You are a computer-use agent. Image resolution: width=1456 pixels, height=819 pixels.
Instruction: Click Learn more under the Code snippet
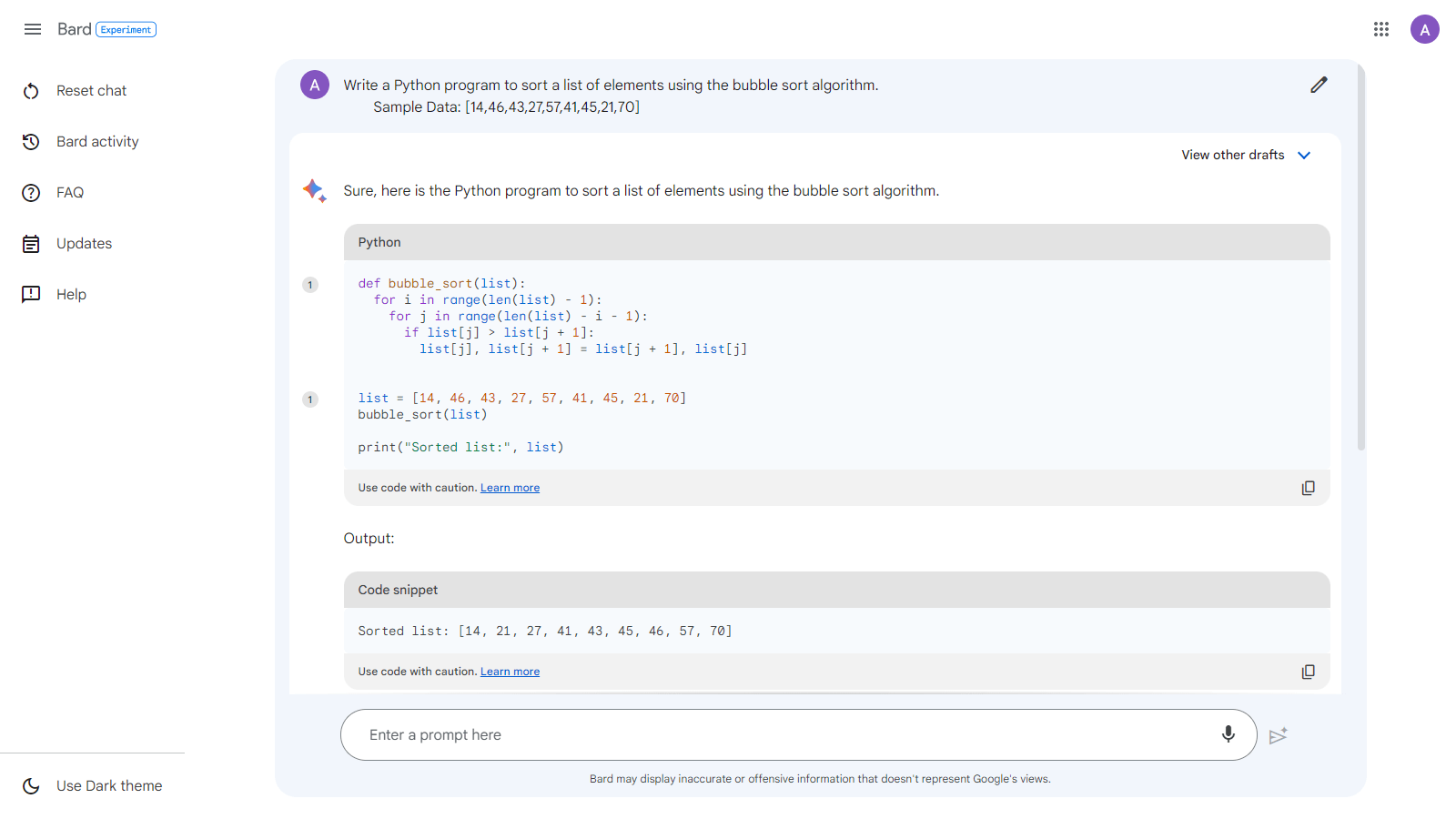click(510, 672)
